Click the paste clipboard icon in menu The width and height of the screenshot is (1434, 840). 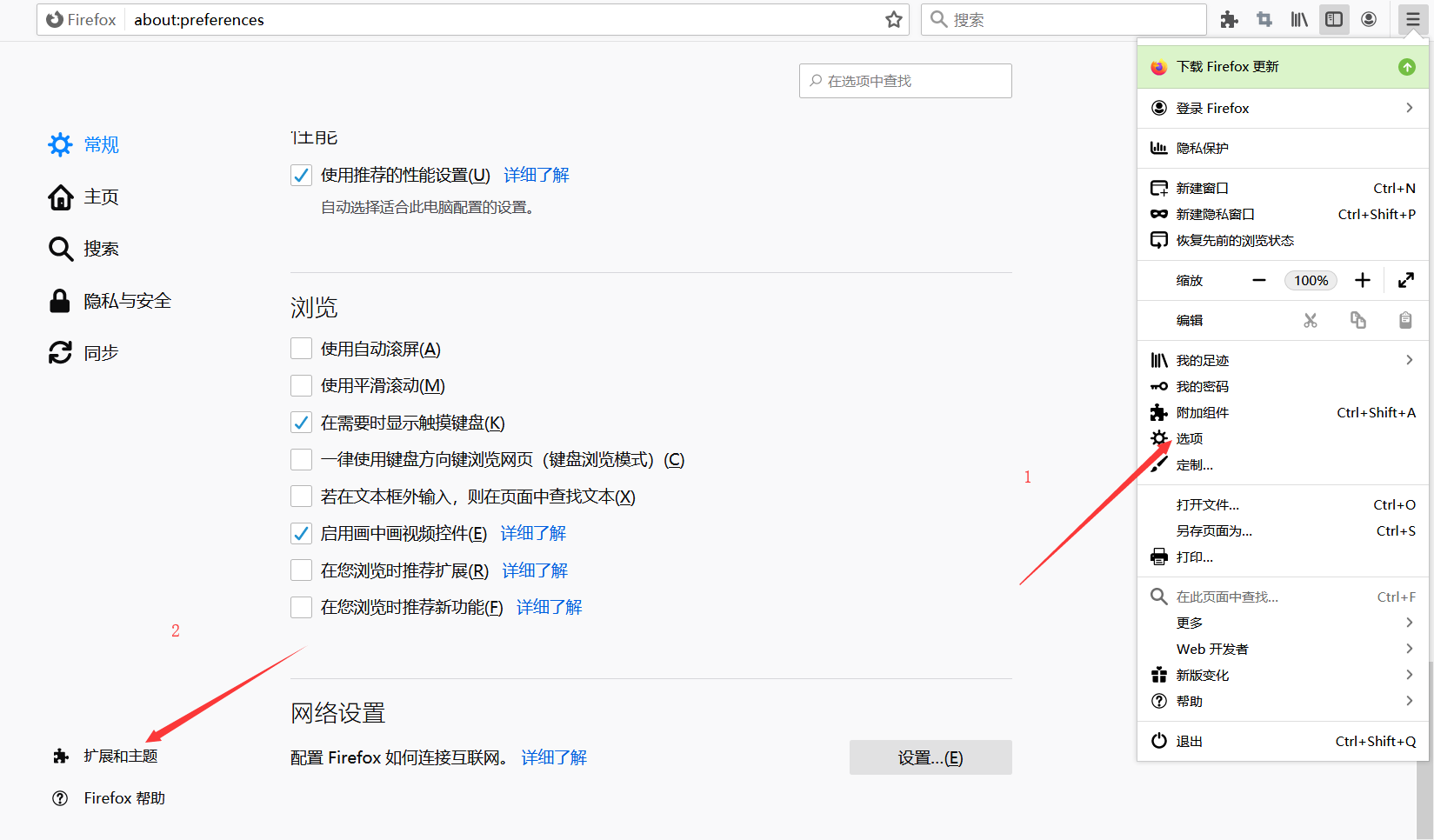(1405, 321)
